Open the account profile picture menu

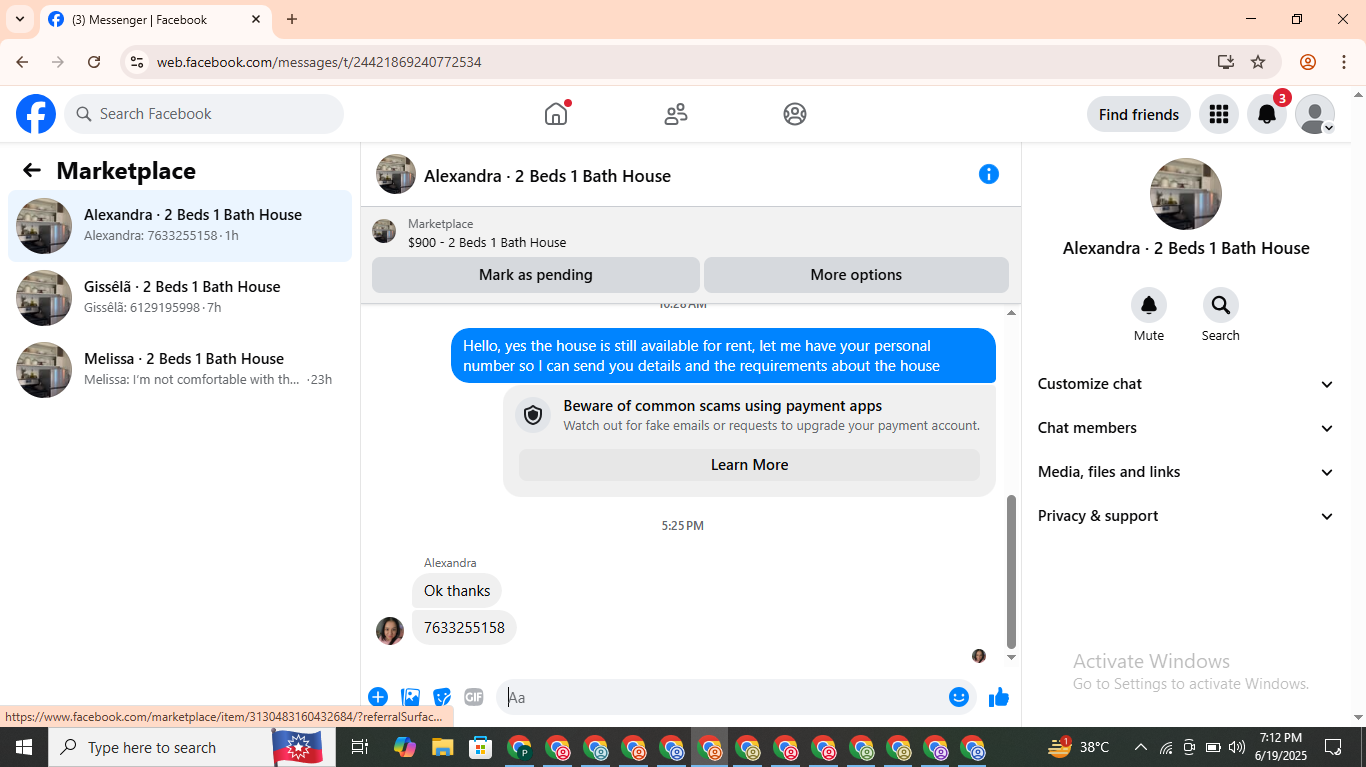pyautogui.click(x=1315, y=114)
